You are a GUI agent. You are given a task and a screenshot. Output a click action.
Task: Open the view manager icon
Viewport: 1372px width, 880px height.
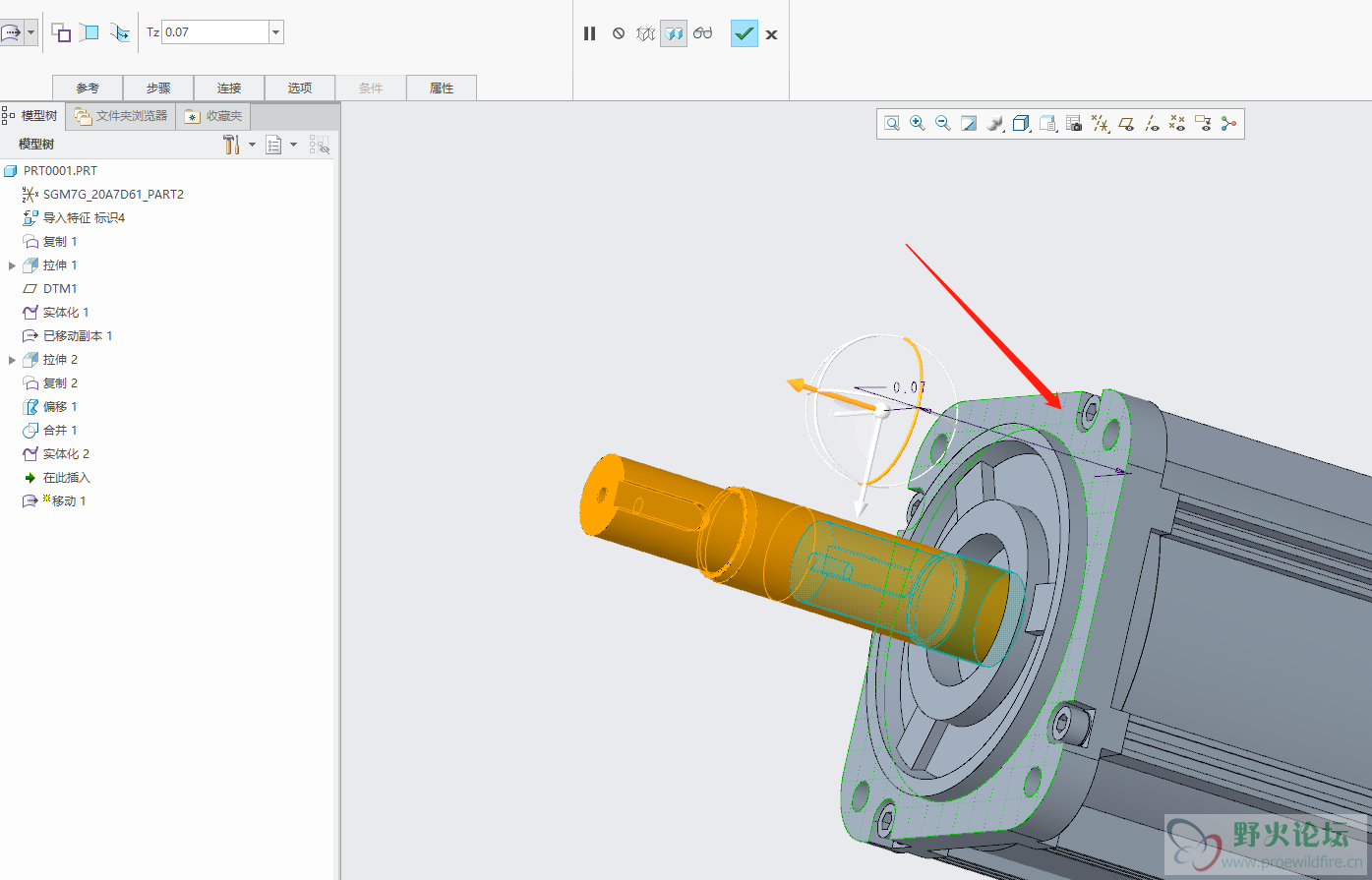click(x=1047, y=123)
